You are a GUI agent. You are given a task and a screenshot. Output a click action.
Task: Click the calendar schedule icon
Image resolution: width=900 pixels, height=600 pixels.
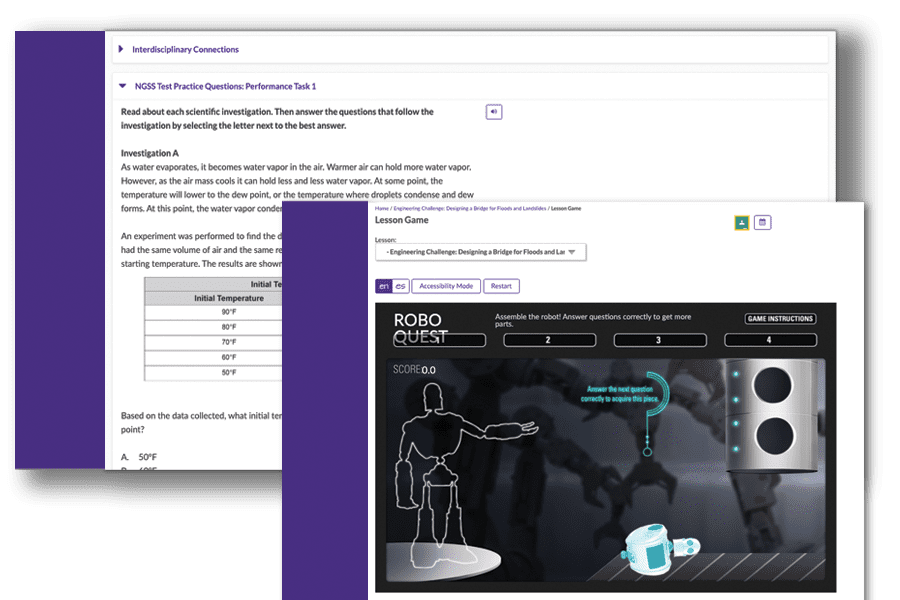pyautogui.click(x=762, y=222)
